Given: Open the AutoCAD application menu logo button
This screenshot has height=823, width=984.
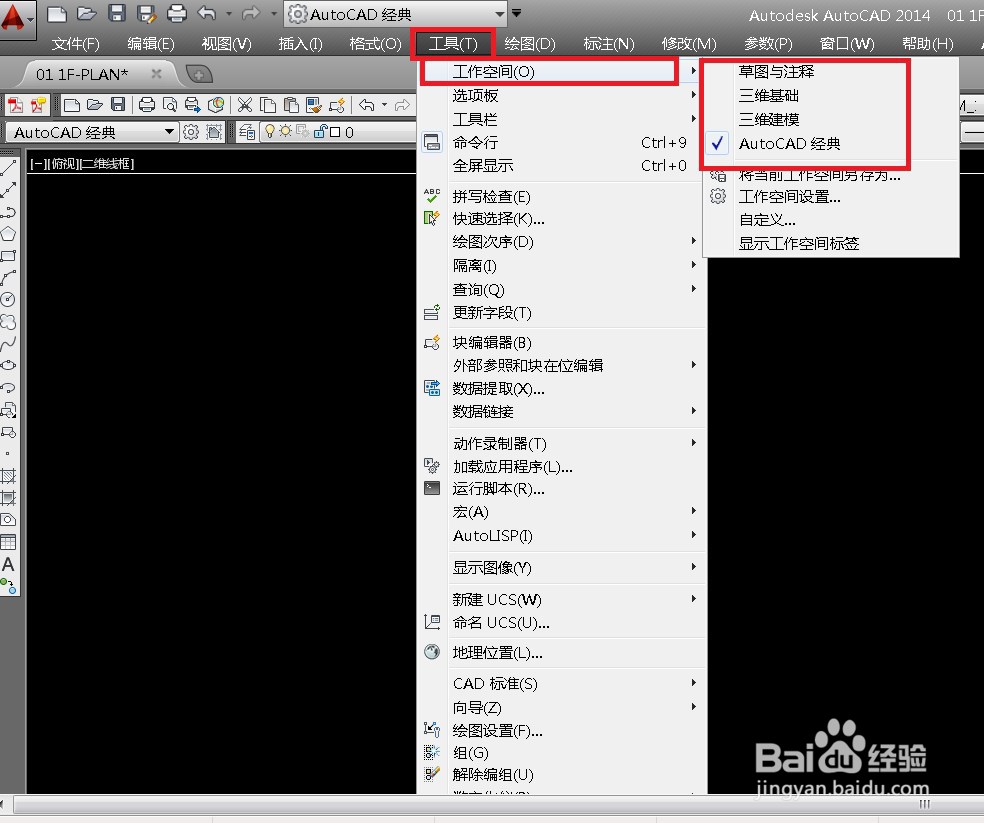Looking at the screenshot, I should (x=16, y=19).
